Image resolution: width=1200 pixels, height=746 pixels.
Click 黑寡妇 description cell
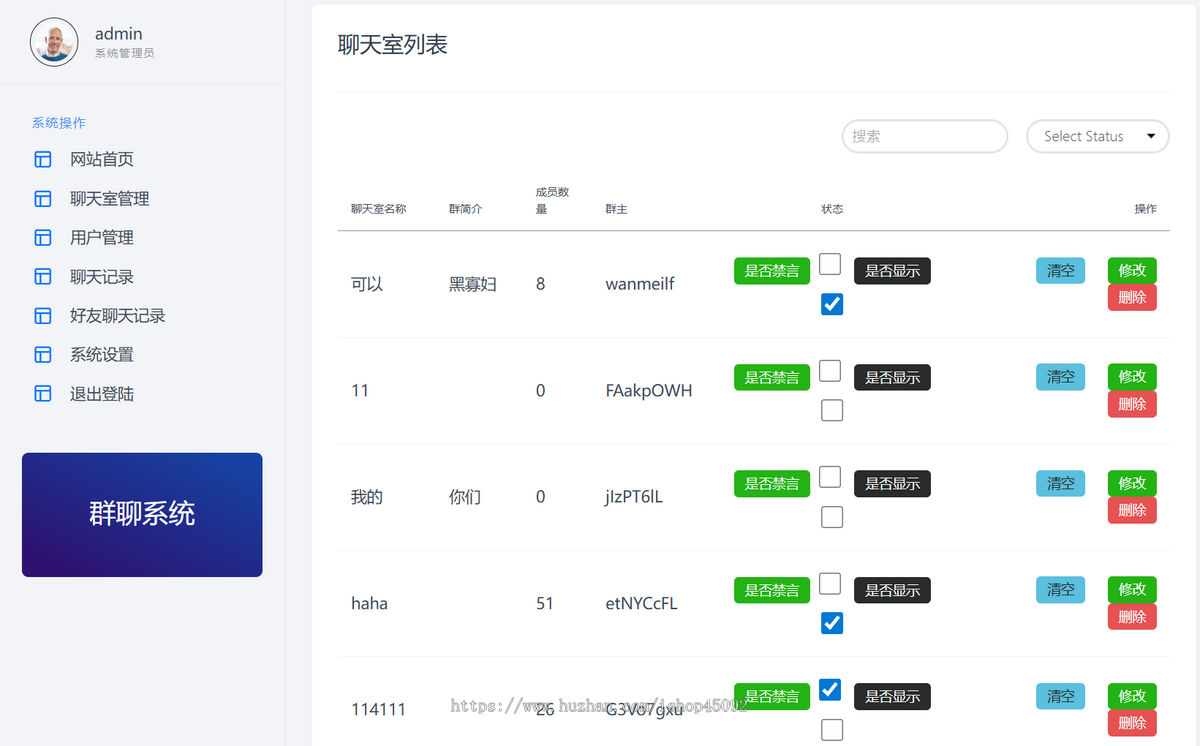click(472, 284)
